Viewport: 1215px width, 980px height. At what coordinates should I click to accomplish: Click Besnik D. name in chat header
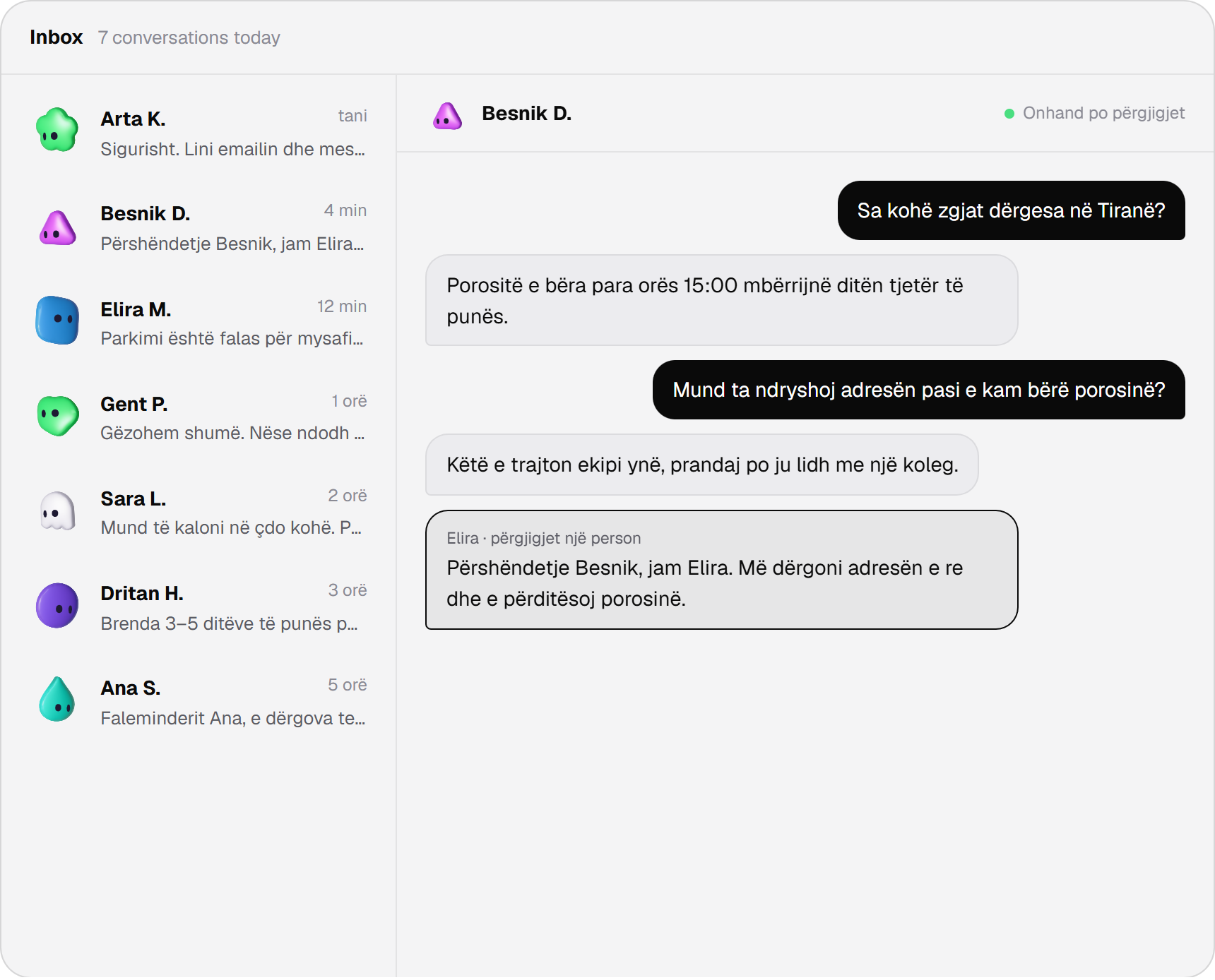[526, 113]
